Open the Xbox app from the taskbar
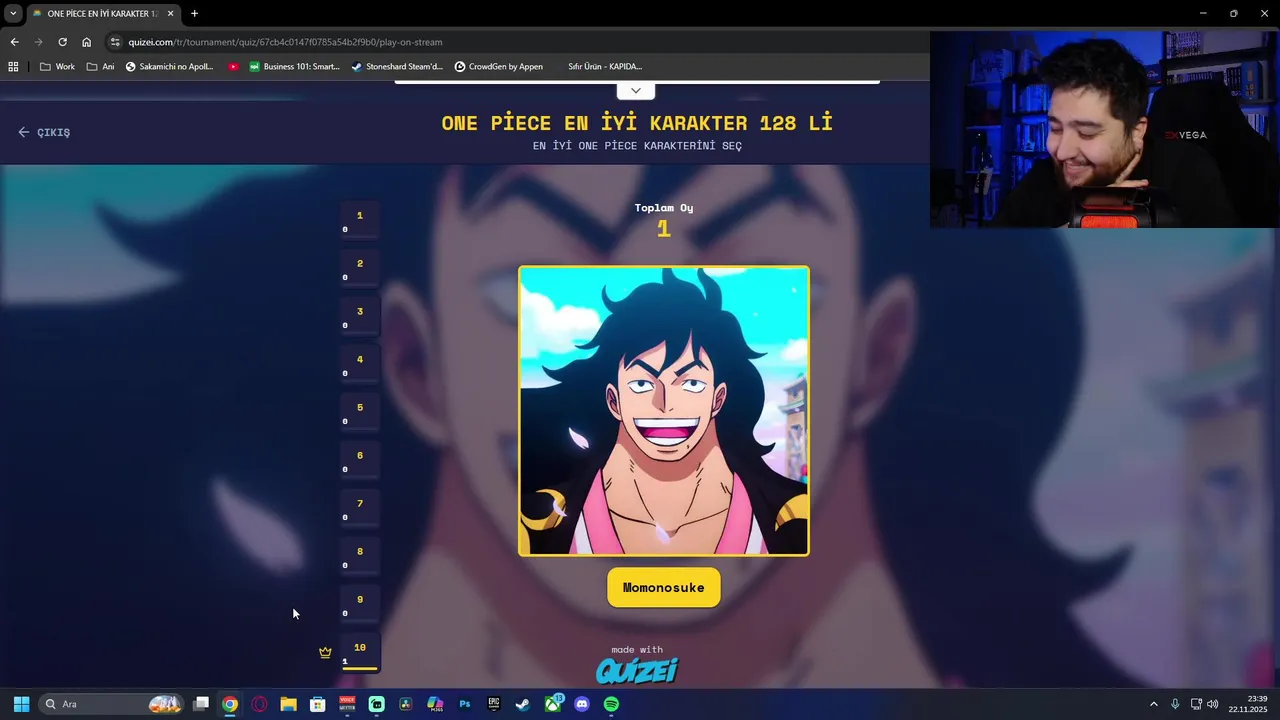 tap(553, 704)
